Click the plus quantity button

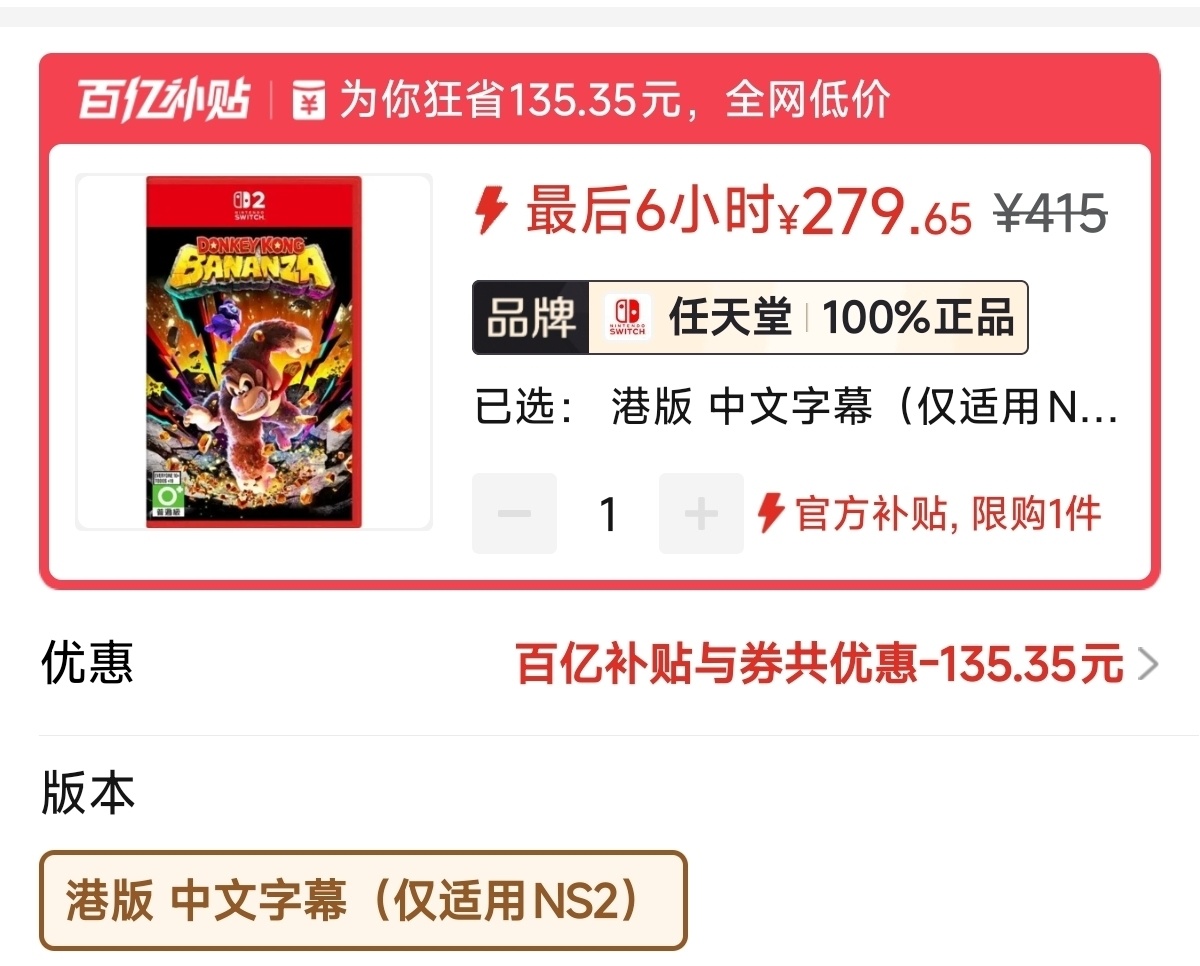pyautogui.click(x=701, y=514)
